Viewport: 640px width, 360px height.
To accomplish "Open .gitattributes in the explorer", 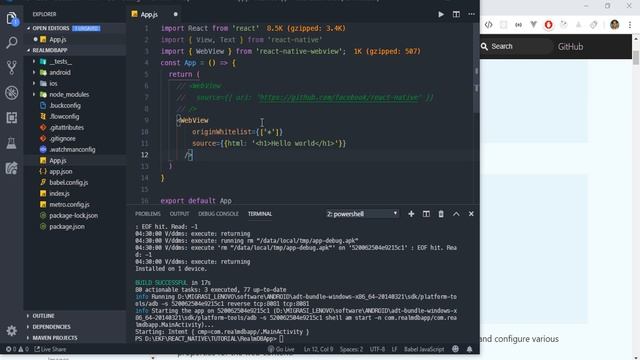I will tap(75, 127).
